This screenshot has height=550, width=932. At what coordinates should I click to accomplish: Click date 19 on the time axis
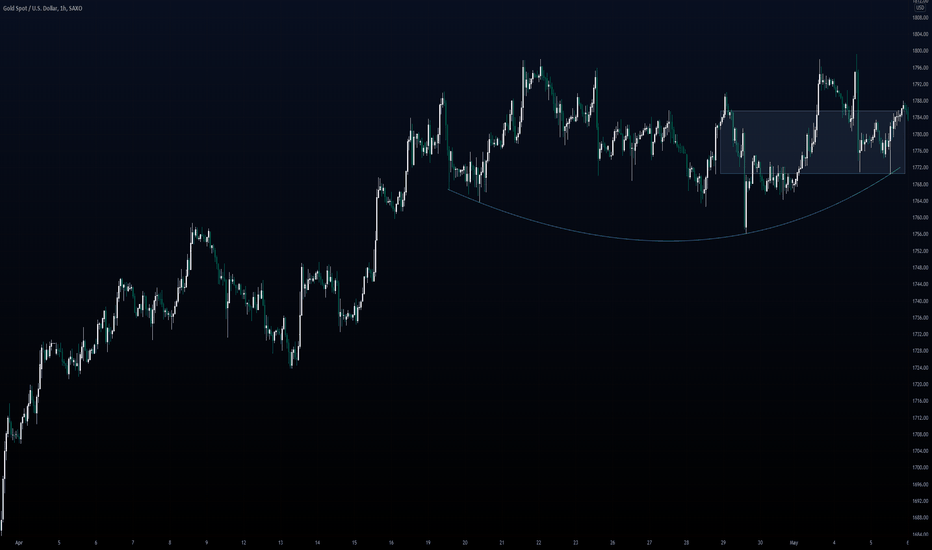[x=428, y=542]
